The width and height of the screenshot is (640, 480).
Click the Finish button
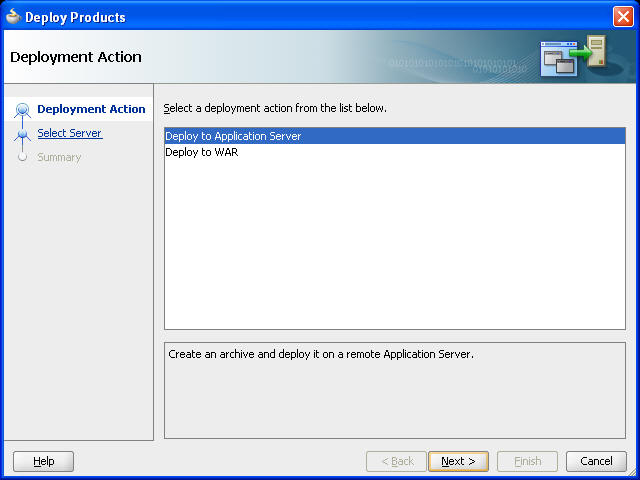coord(527,461)
